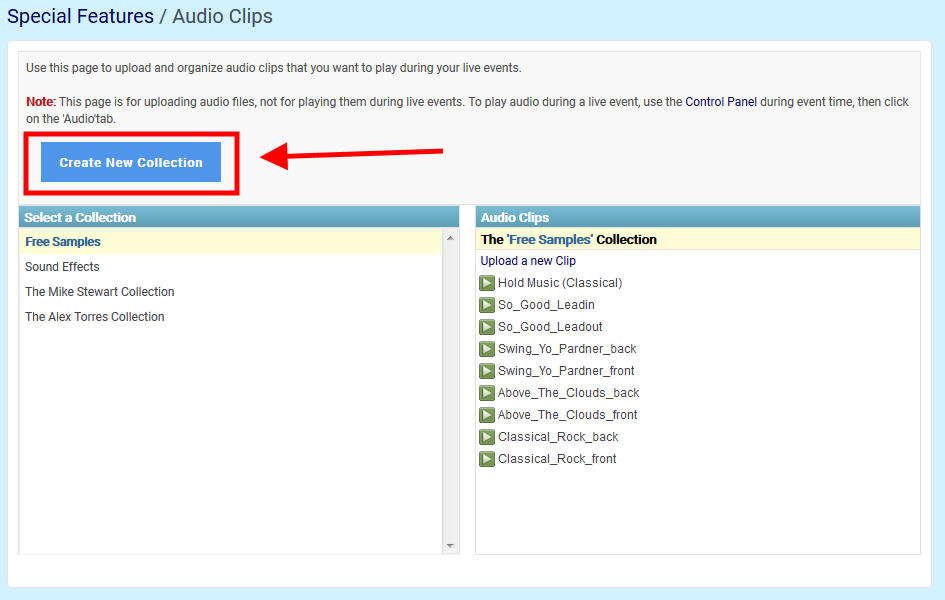Screen dimensions: 945x600
Task: Click the Classical_Rock_back clip name
Action: click(558, 437)
